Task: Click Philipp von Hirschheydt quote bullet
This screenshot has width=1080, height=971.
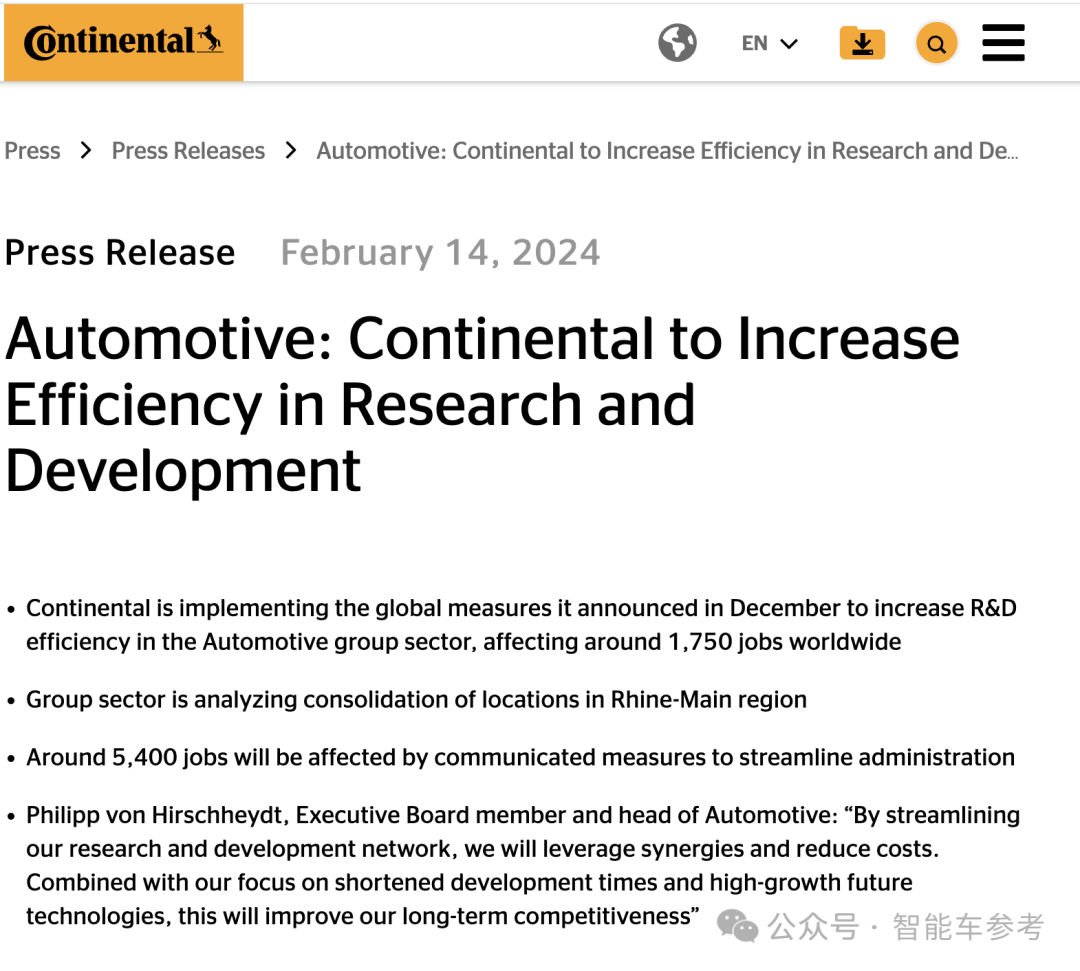Action: [523, 865]
